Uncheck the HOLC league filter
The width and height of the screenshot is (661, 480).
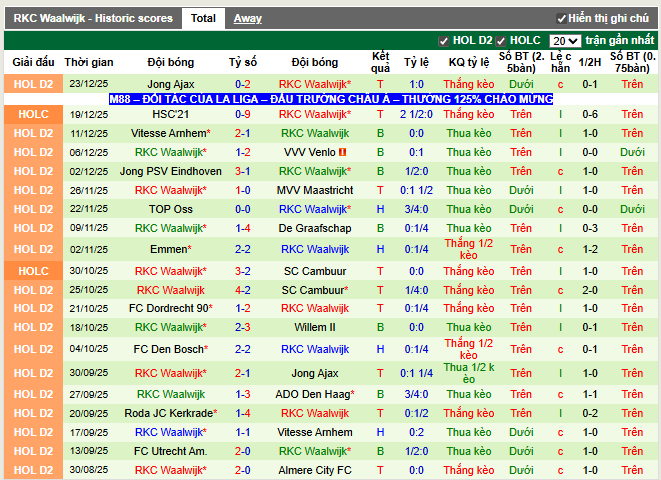click(500, 41)
